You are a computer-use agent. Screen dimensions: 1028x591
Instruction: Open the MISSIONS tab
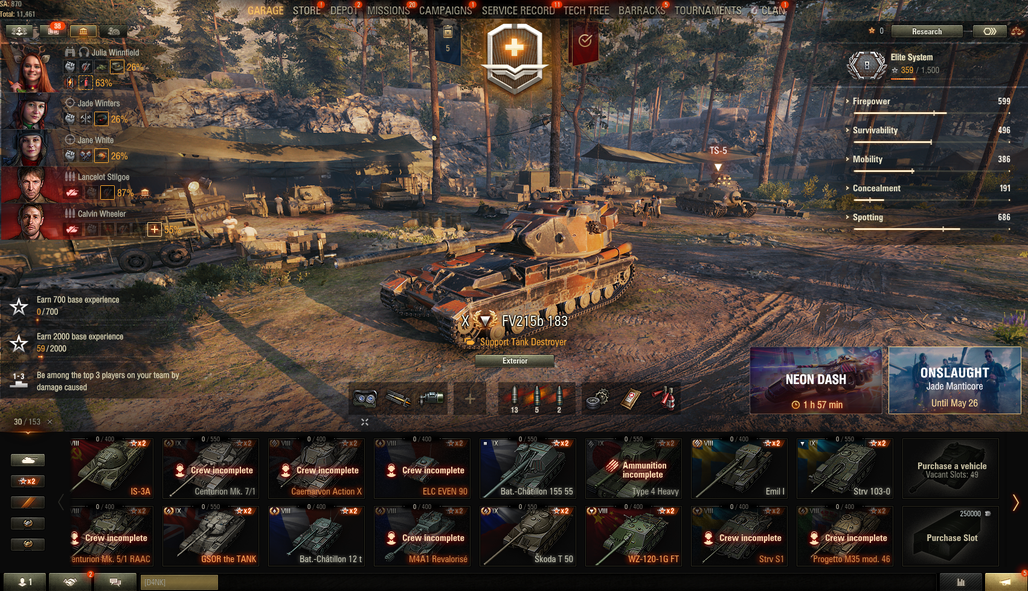click(388, 10)
